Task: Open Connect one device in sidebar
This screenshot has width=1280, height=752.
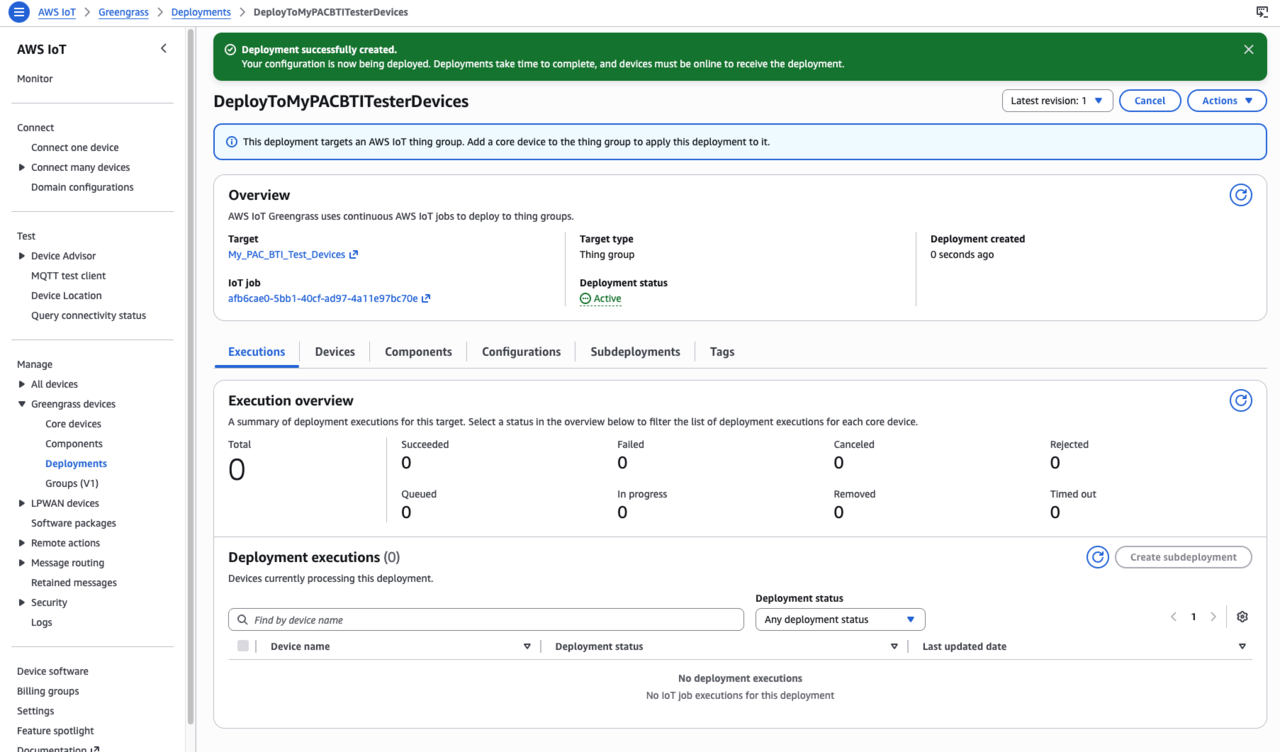Action: [75, 148]
